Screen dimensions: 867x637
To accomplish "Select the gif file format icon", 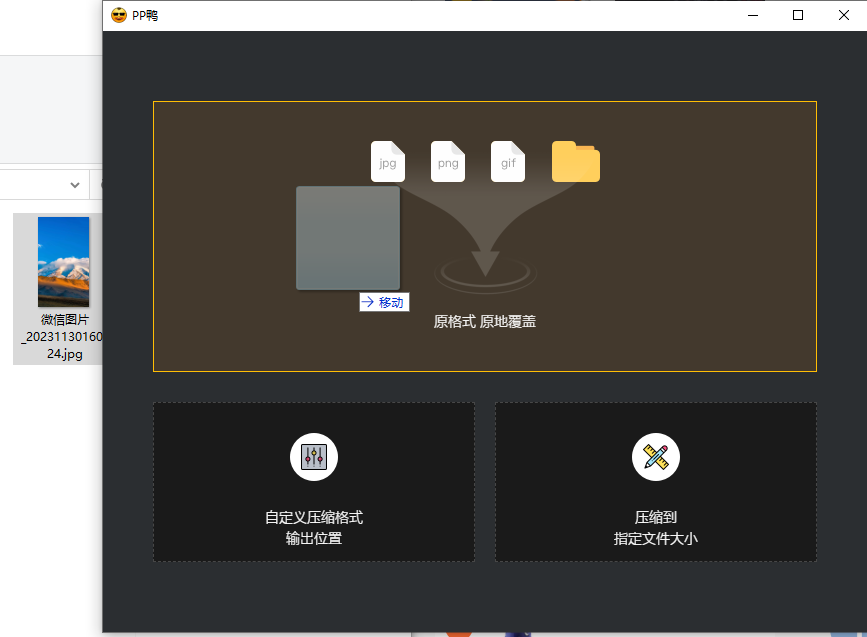I will point(507,160).
